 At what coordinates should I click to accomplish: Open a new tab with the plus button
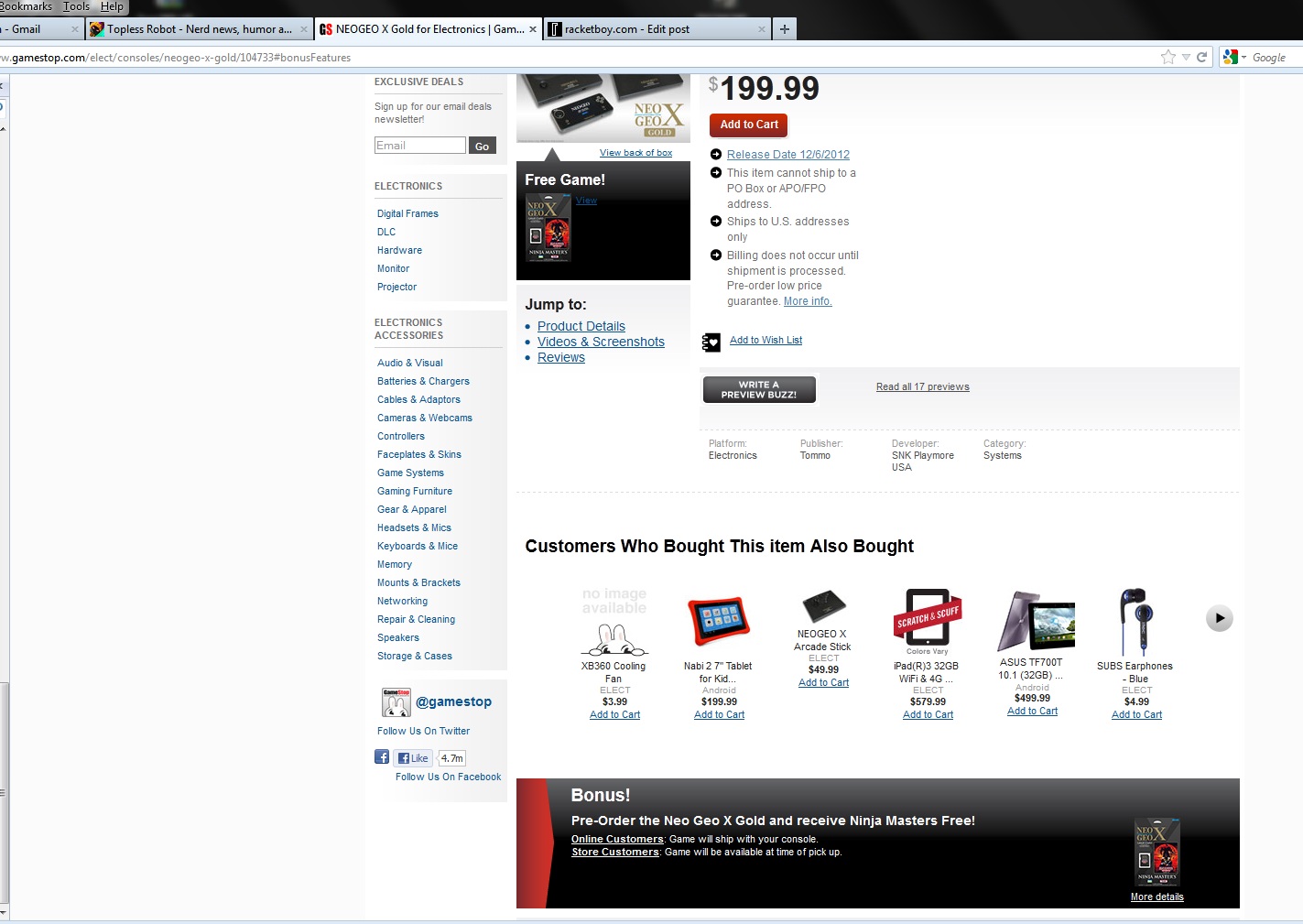point(785,29)
